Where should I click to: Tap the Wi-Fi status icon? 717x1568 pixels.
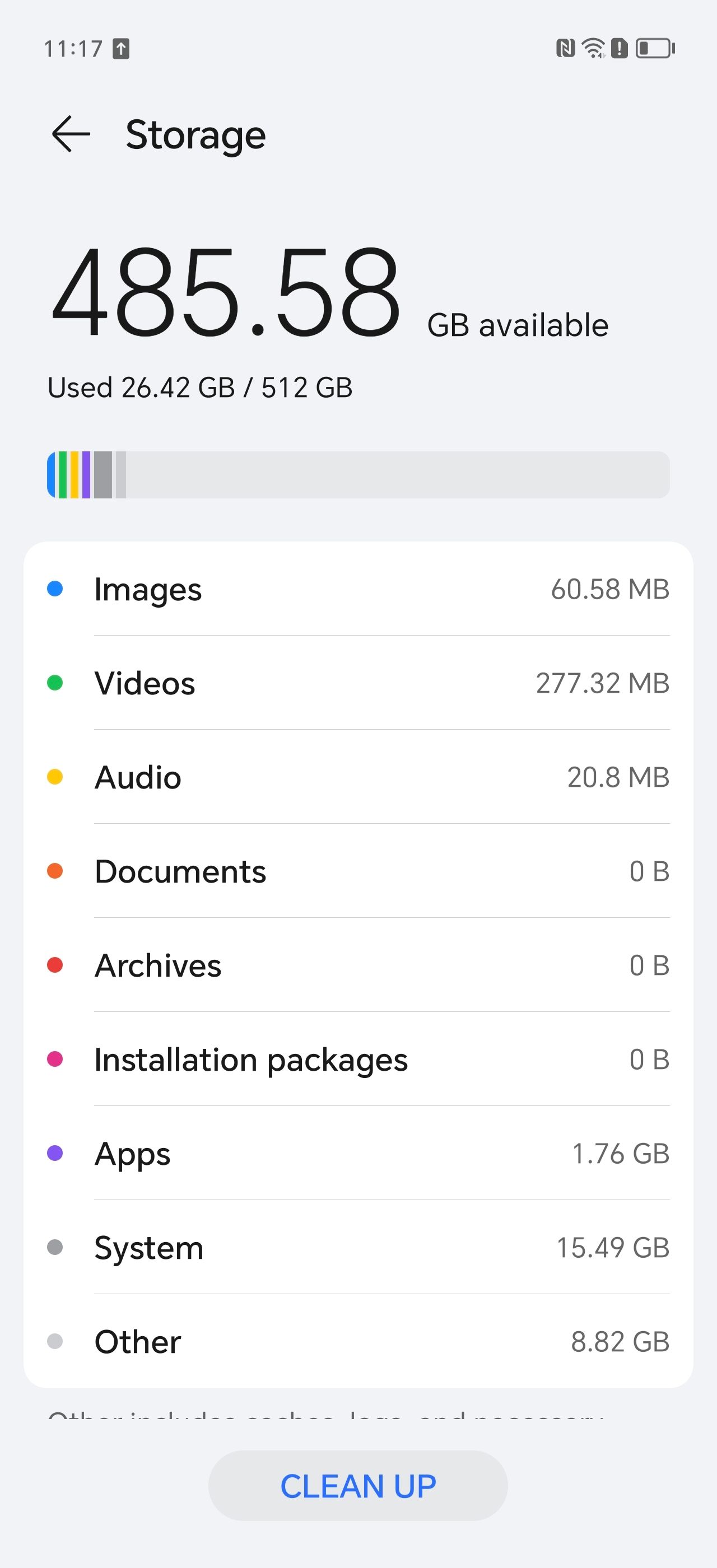tap(593, 48)
